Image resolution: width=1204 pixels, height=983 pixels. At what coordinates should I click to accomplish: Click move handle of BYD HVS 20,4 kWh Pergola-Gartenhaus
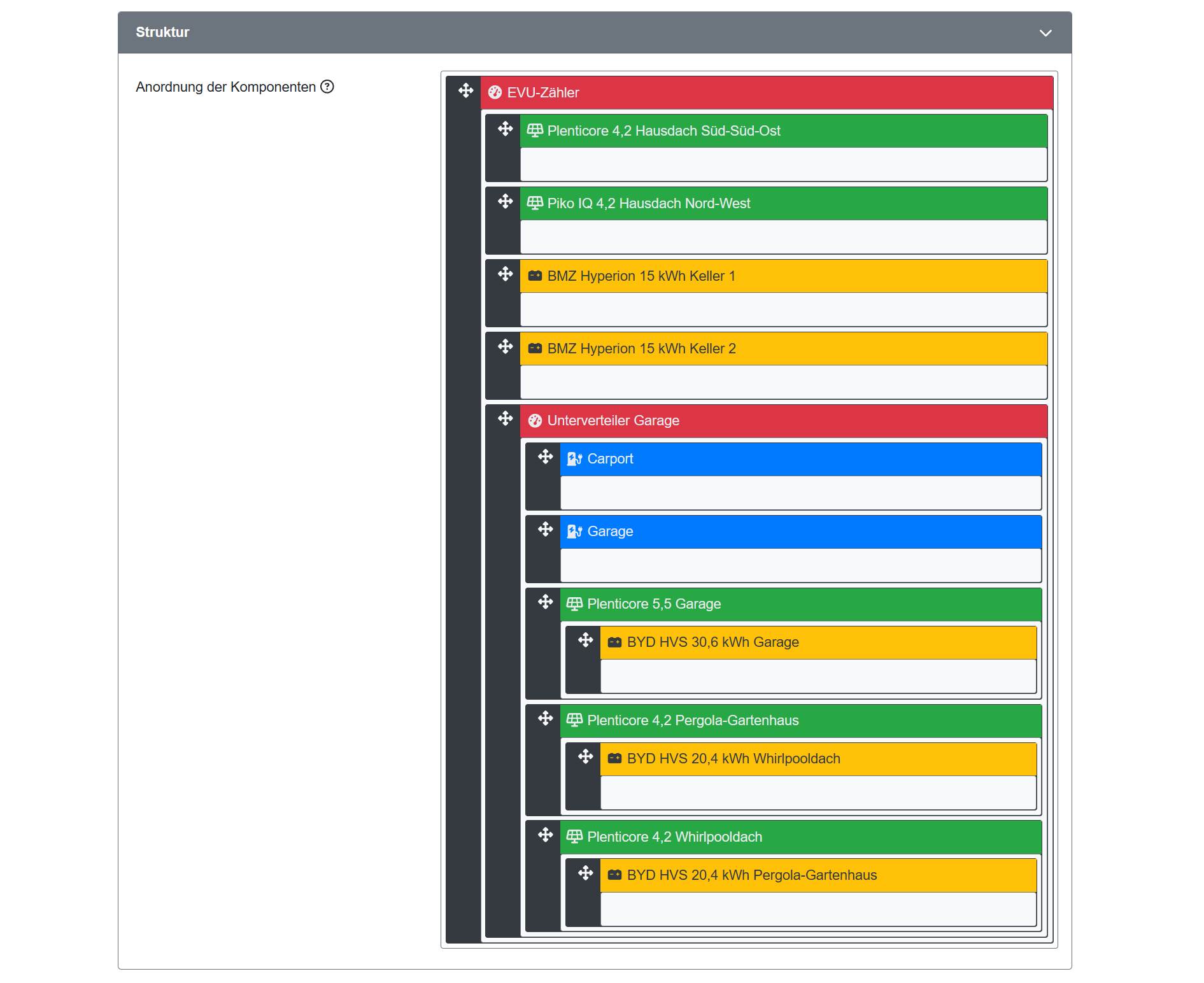tap(586, 873)
